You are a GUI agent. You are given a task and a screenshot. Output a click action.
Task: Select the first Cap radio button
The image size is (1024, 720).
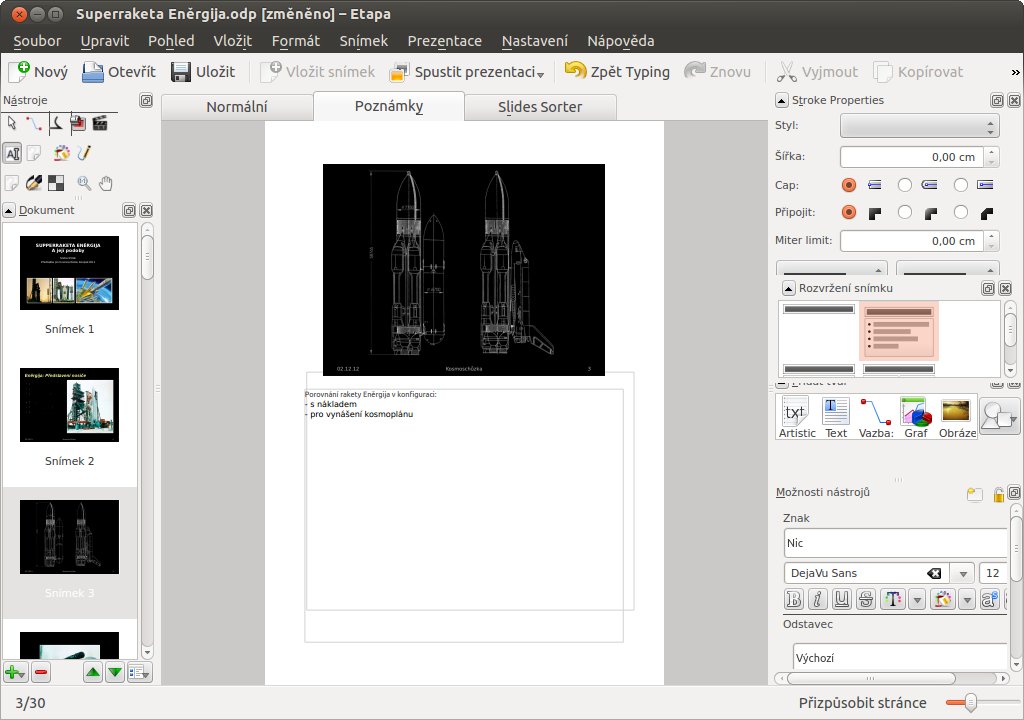coord(849,185)
